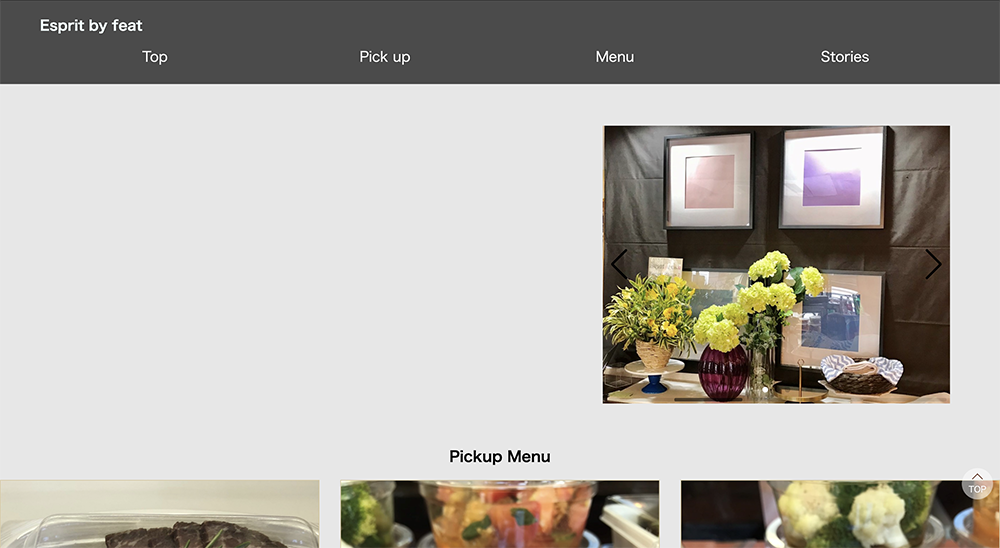1000x548 pixels.
Task: Go to the Menu navigation link
Action: coord(615,57)
